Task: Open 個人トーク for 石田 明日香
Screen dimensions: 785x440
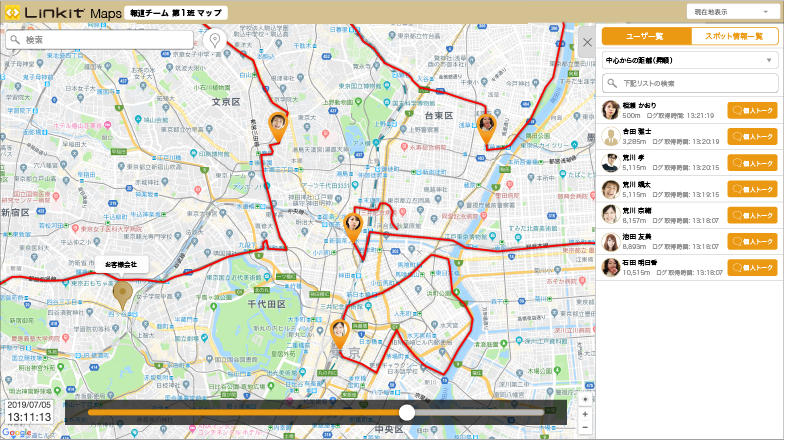Action: tap(752, 267)
